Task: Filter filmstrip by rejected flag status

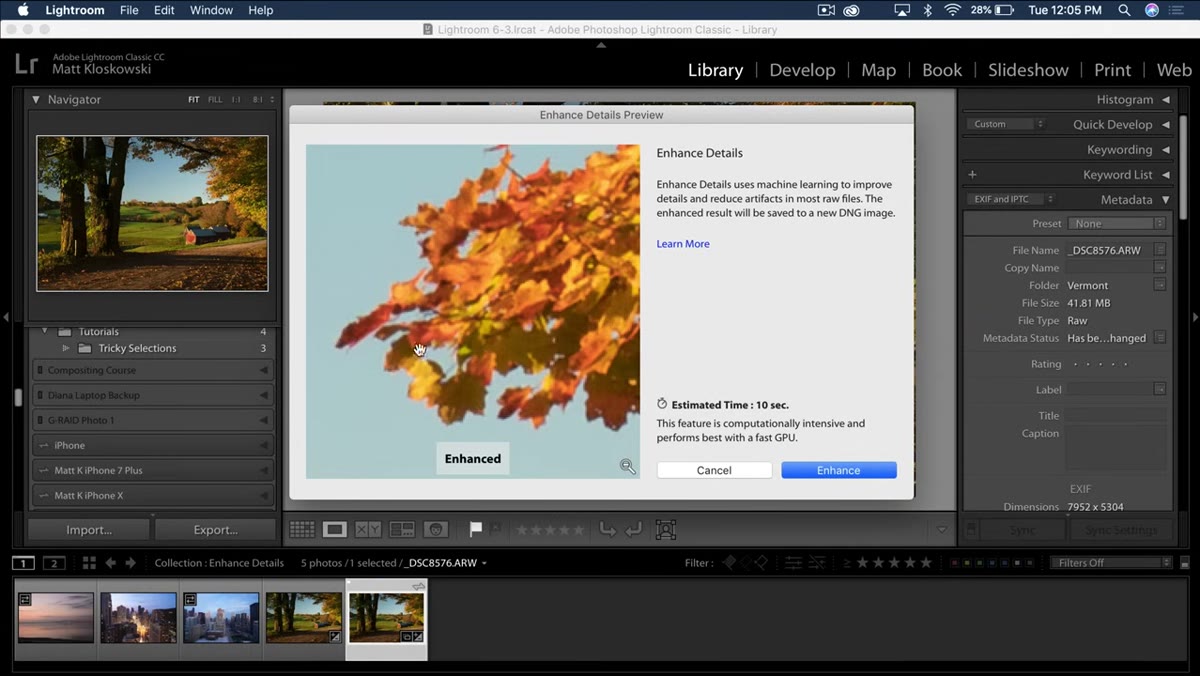Action: point(761,563)
